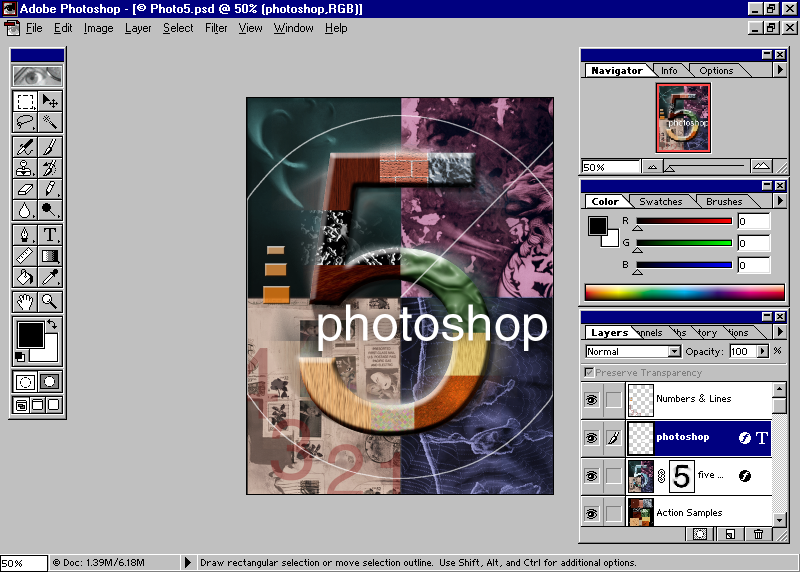Click the trash icon in Layers palette

click(759, 534)
